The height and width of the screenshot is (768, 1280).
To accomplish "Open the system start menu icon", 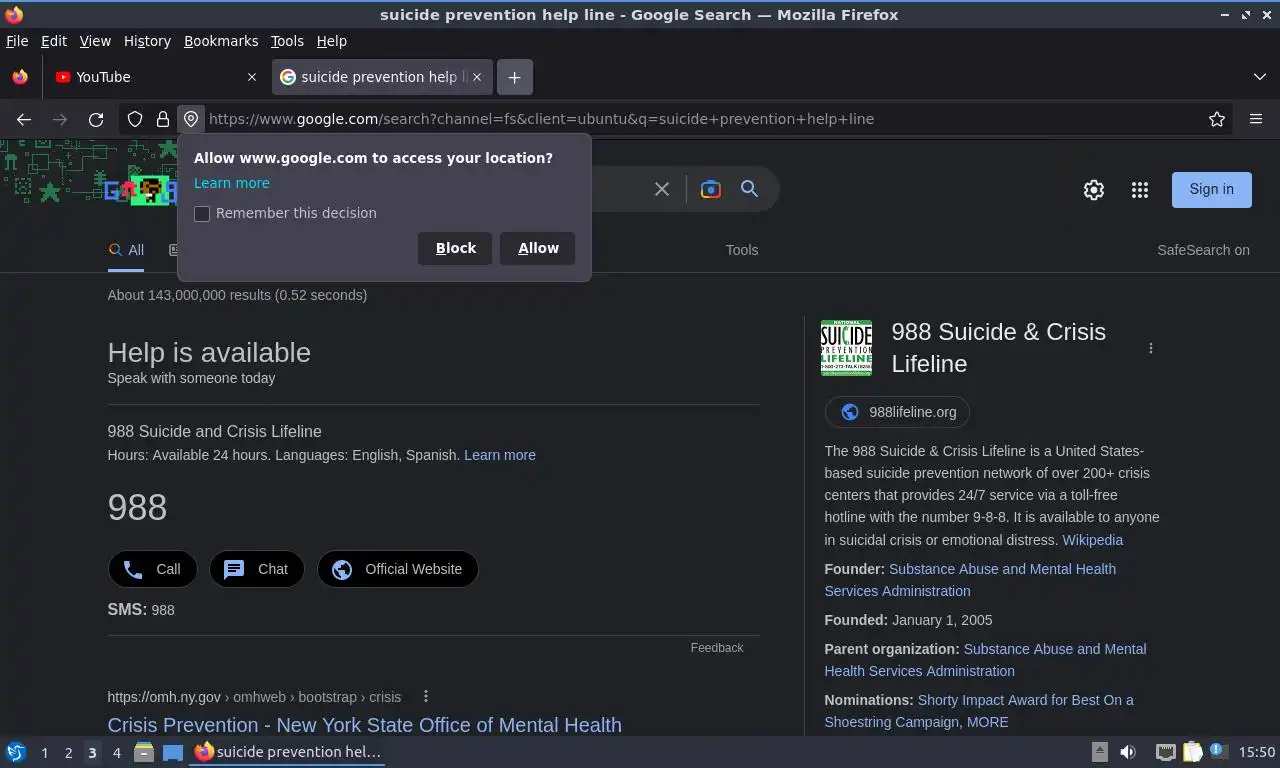I will pos(16,752).
